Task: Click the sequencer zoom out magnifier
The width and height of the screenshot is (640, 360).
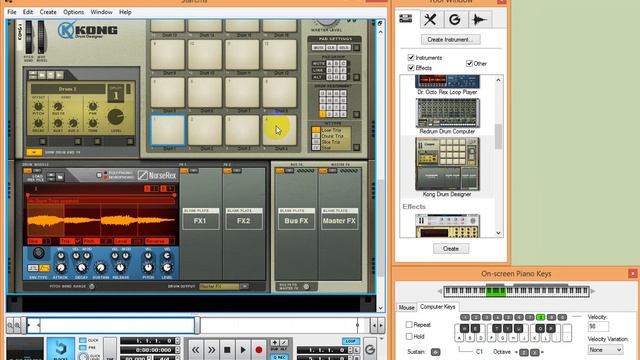Action: [x=10, y=325]
